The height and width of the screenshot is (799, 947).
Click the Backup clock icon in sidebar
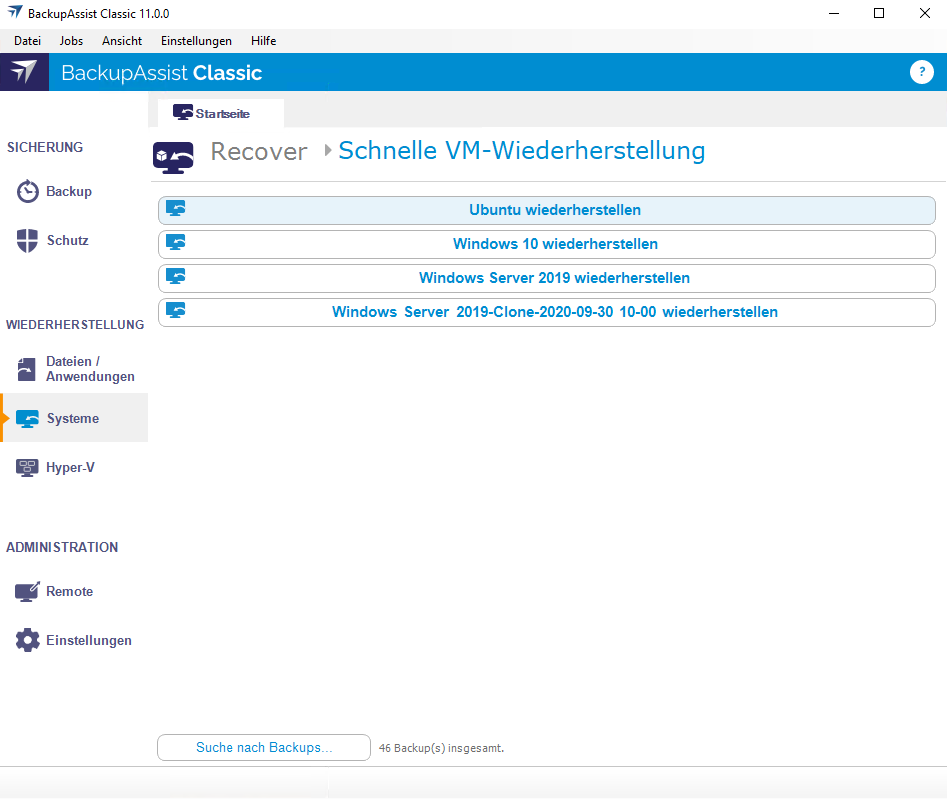coord(28,192)
